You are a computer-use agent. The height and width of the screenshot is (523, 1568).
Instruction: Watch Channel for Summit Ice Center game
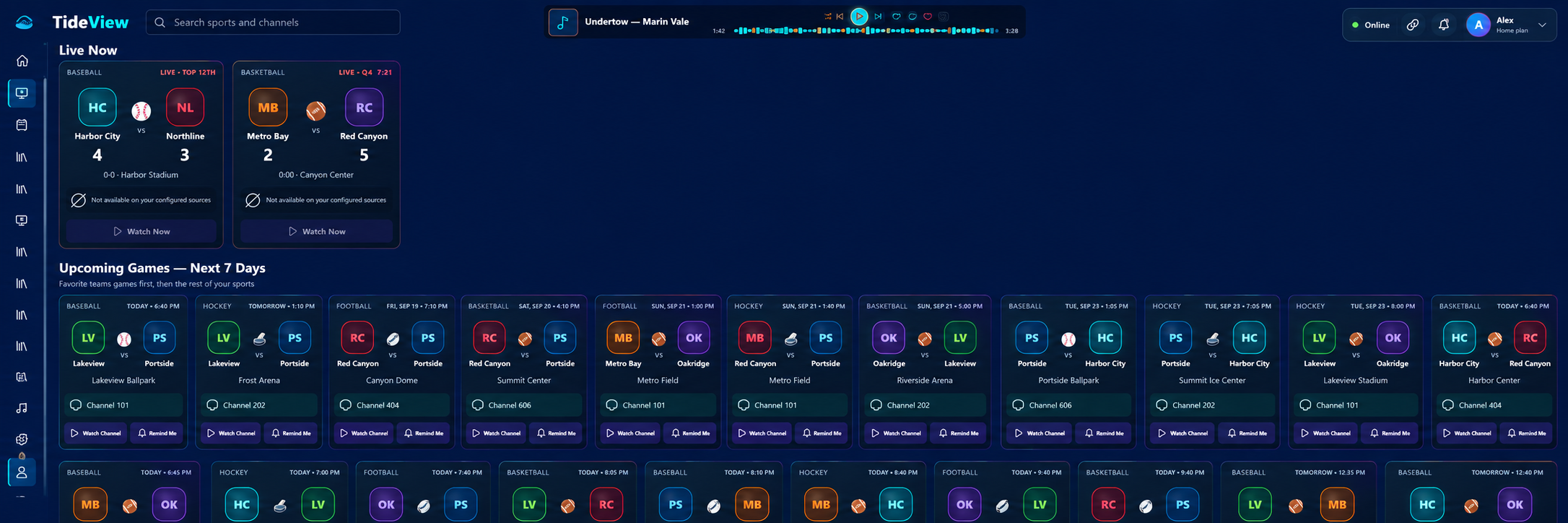1183,433
